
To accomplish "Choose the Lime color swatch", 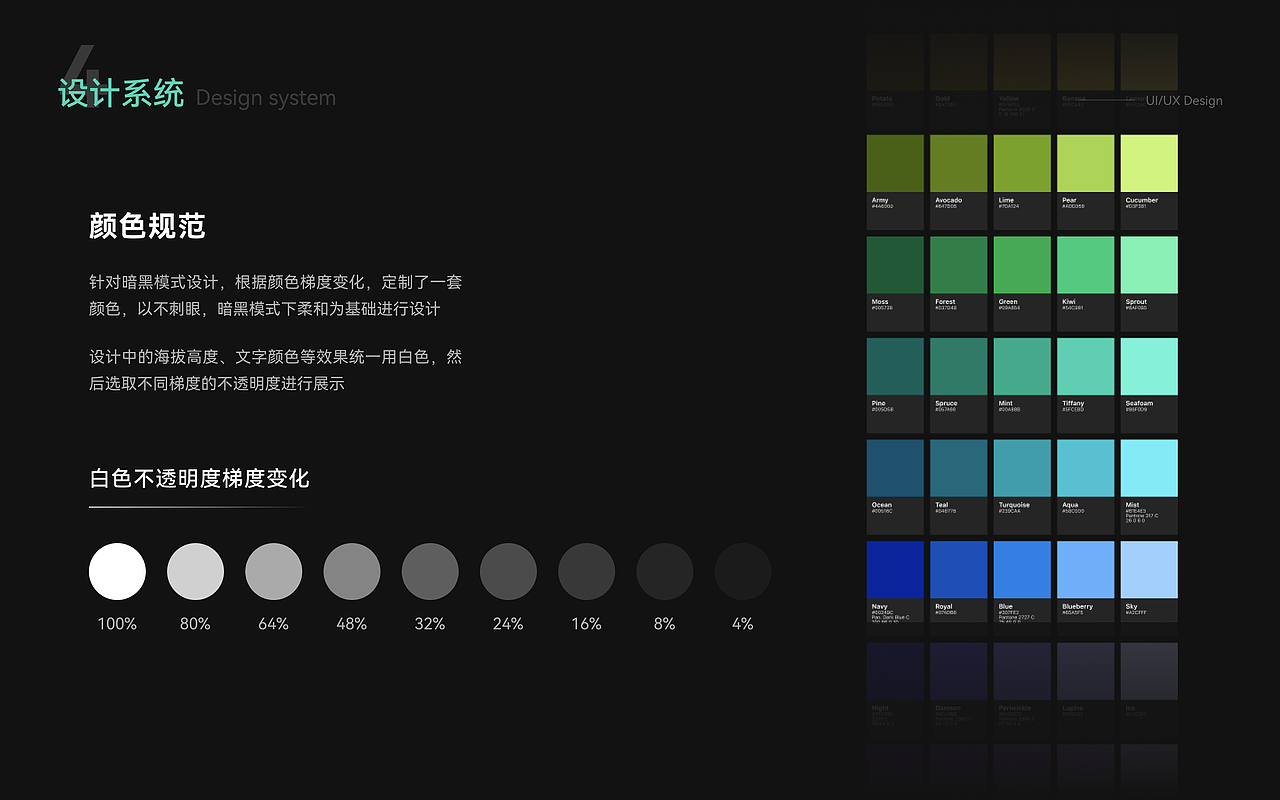I will (x=1022, y=163).
